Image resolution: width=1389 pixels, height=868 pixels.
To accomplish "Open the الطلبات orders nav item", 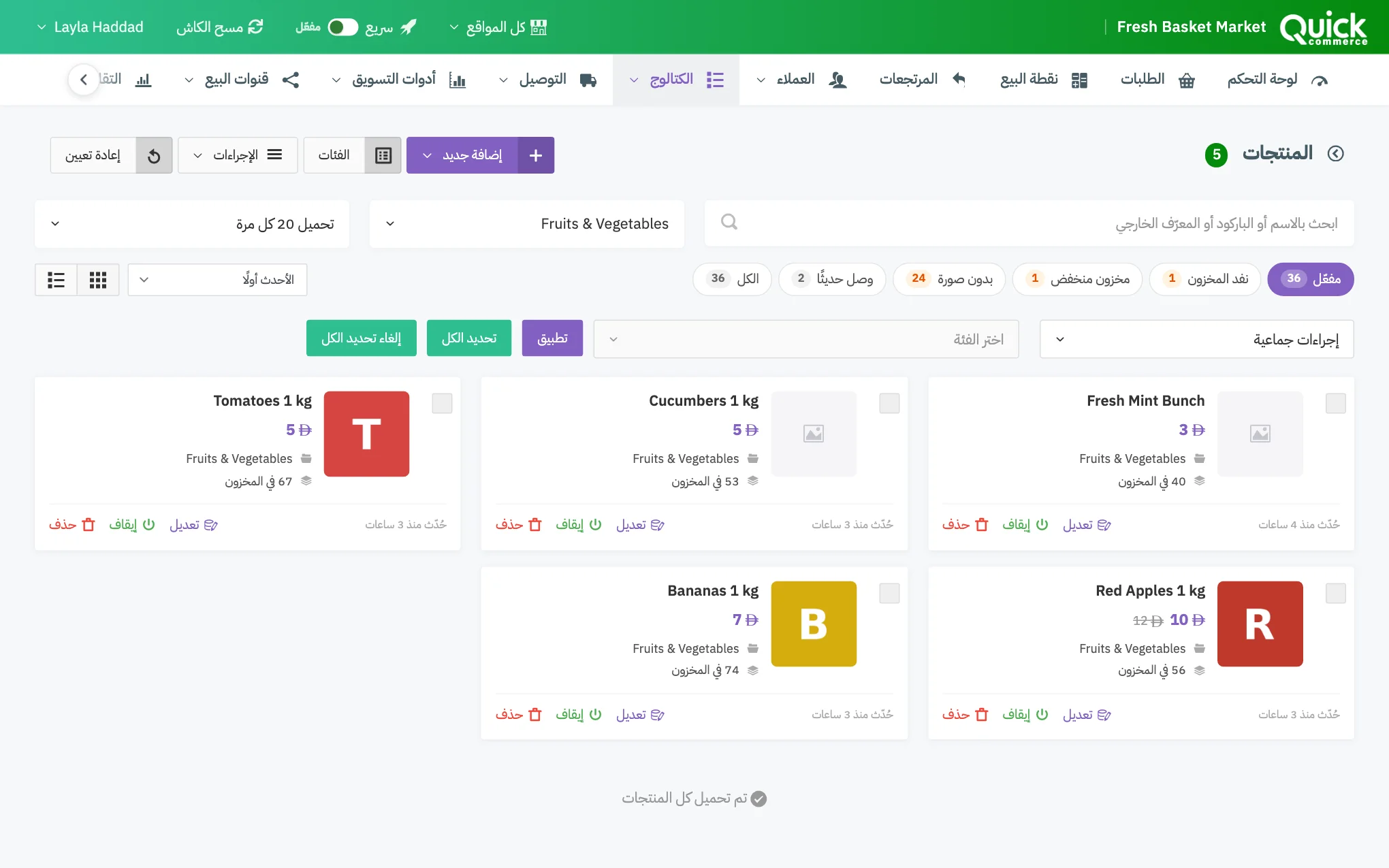I will [1157, 80].
